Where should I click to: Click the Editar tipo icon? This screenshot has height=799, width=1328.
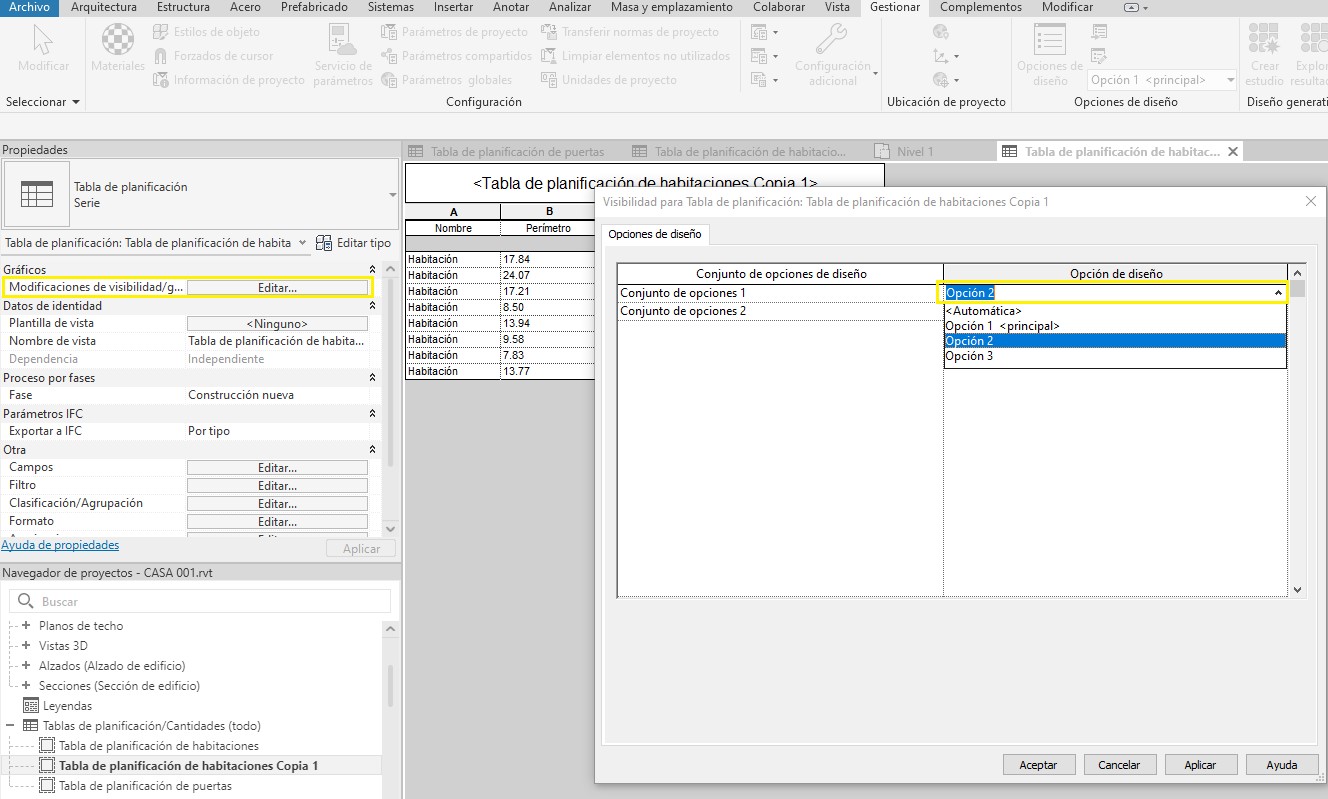[x=325, y=243]
